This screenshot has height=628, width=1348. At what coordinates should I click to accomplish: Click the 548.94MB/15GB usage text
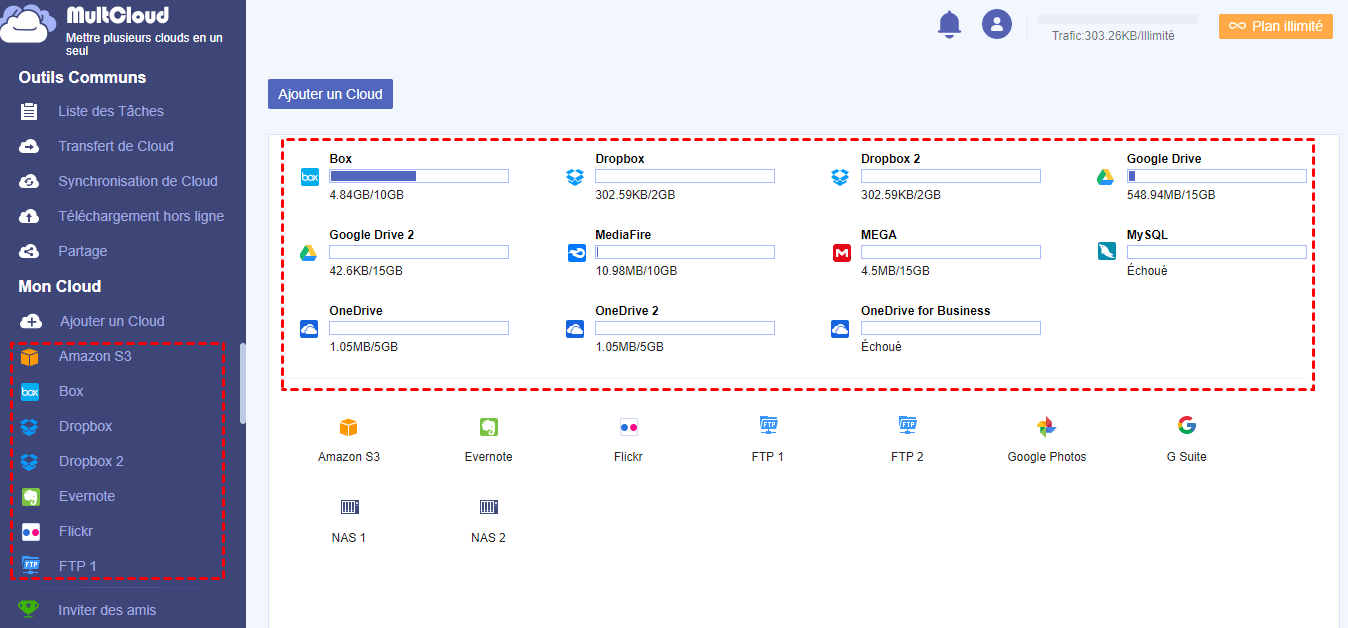[x=1171, y=195]
